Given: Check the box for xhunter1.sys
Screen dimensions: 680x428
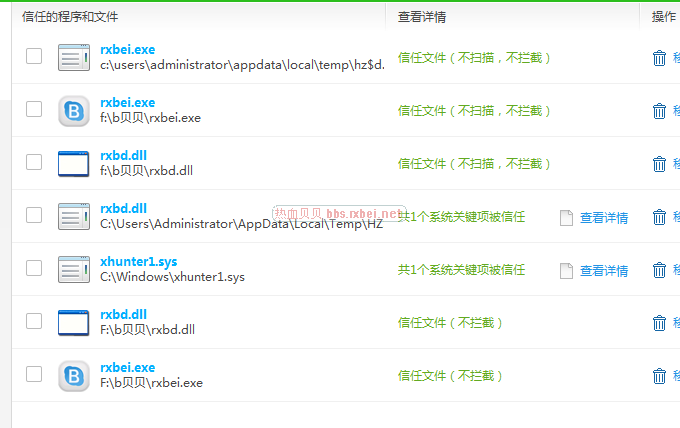Looking at the screenshot, I should pyautogui.click(x=34, y=268).
